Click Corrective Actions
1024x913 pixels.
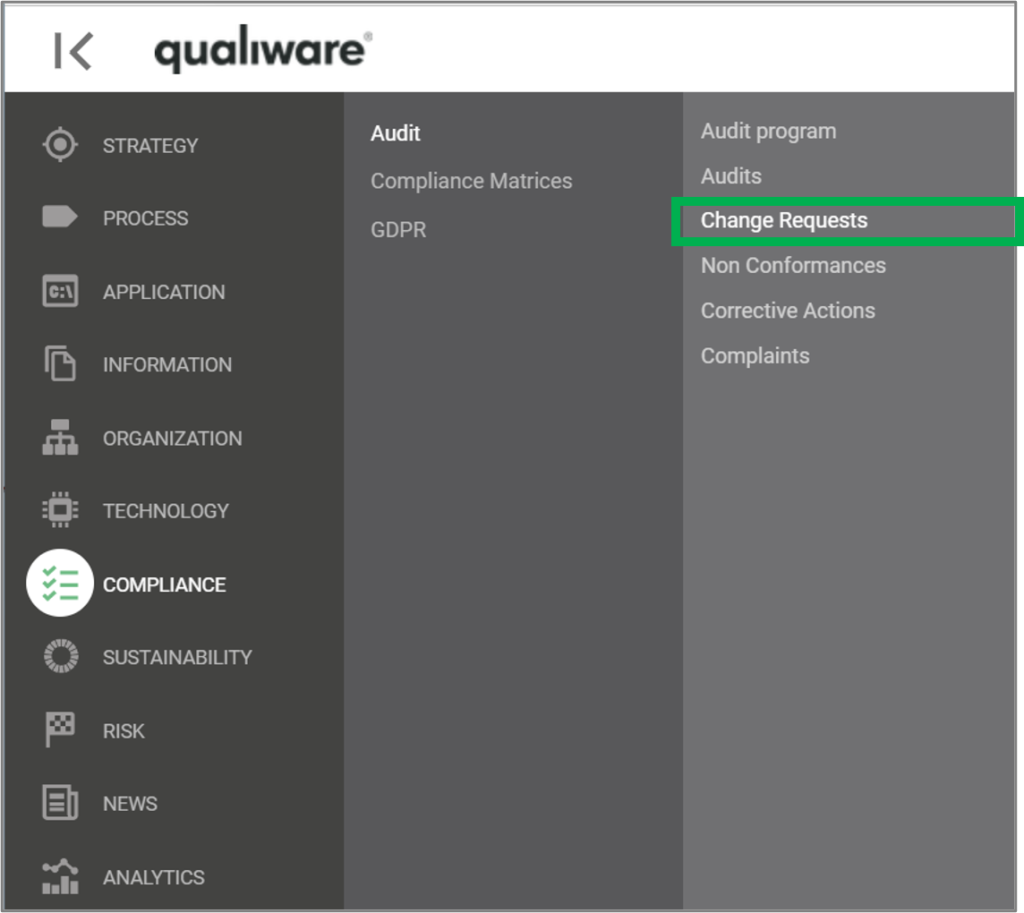click(x=787, y=310)
